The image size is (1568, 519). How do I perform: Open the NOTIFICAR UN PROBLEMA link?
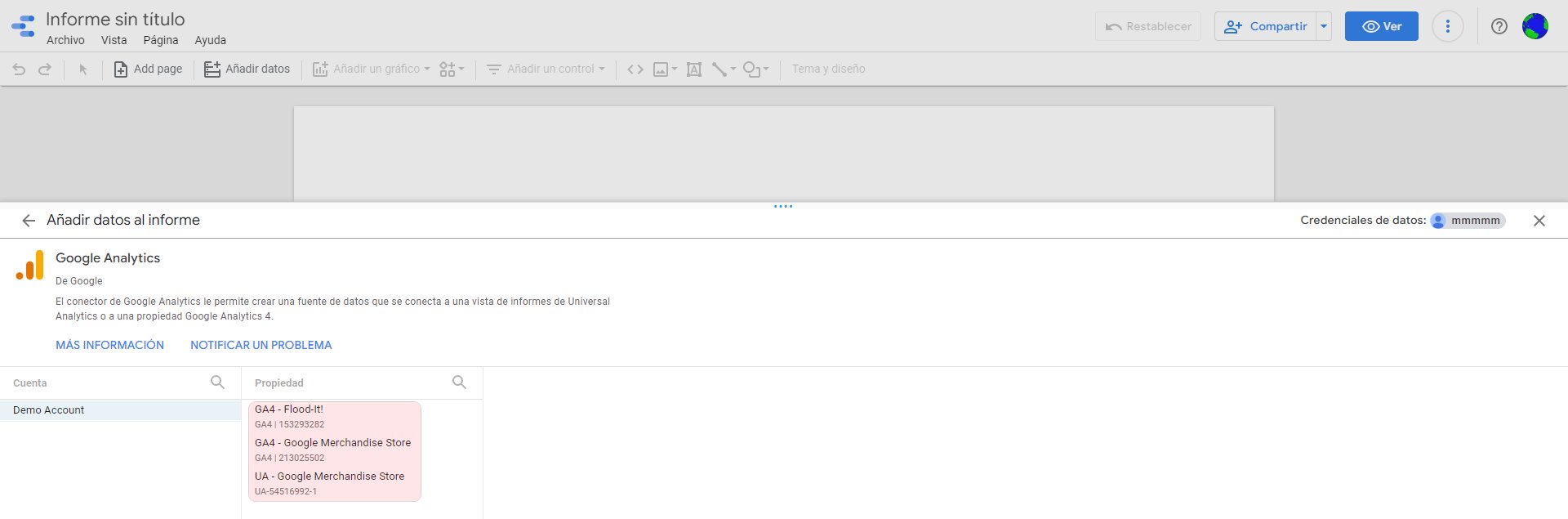[261, 345]
